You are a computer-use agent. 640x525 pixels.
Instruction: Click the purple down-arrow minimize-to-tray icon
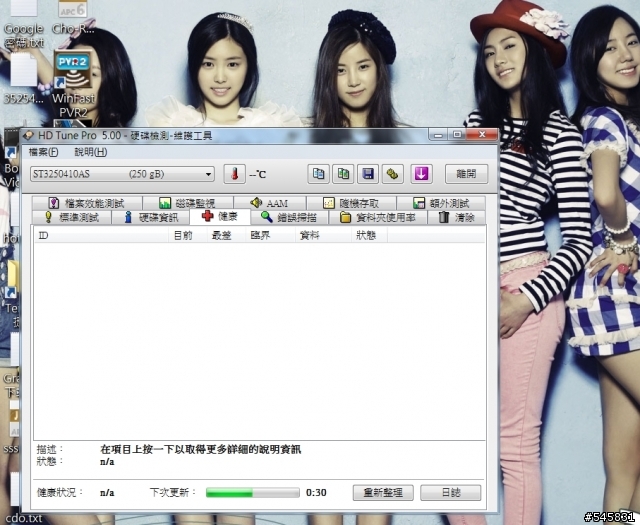click(x=421, y=174)
